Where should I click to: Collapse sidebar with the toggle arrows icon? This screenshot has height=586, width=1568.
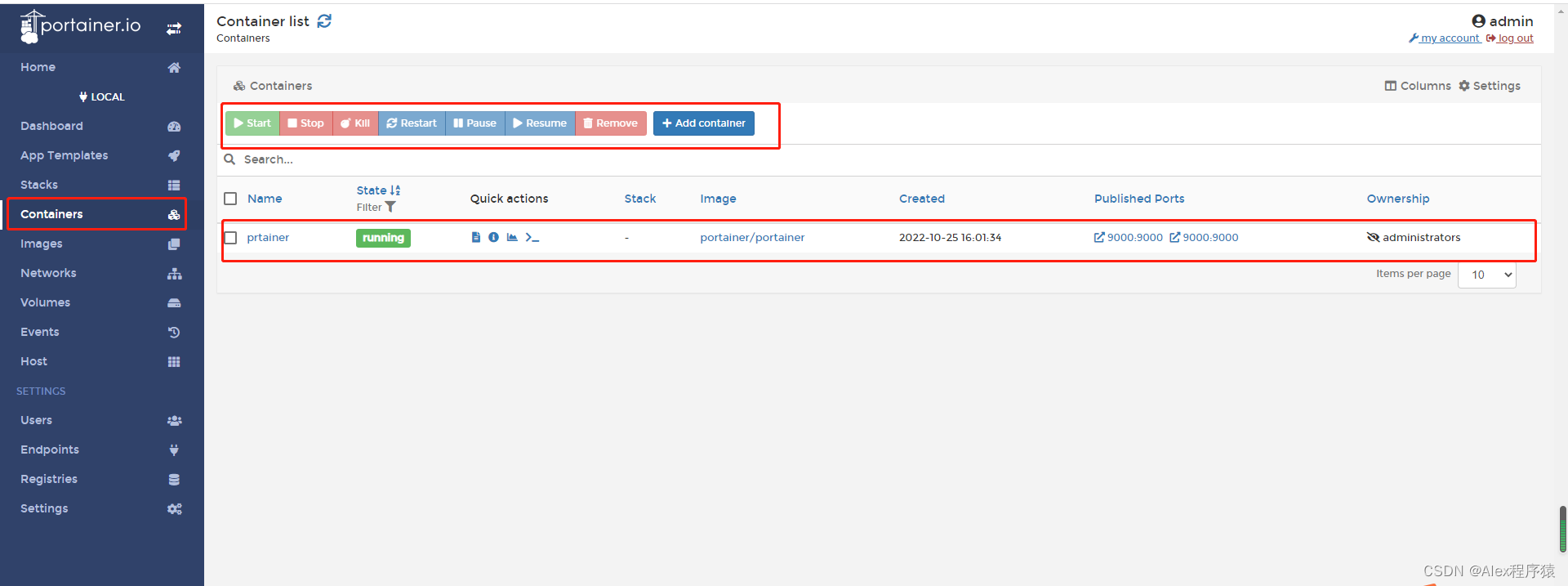tap(174, 29)
